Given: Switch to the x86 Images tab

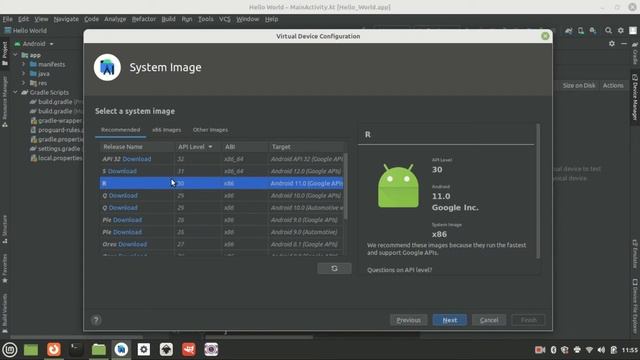Looking at the screenshot, I should [x=167, y=130].
